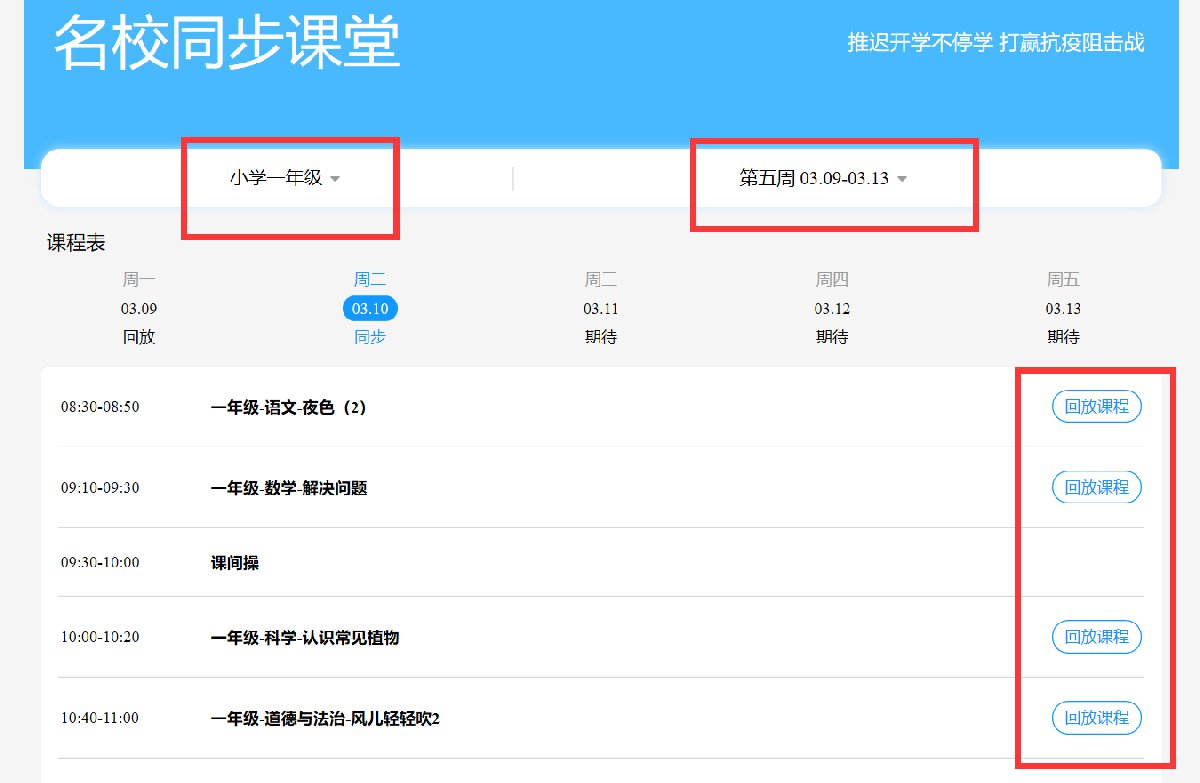Replay the 数学-解决问题 lesson via 回放课程
The height and width of the screenshot is (783, 1200).
[x=1096, y=487]
